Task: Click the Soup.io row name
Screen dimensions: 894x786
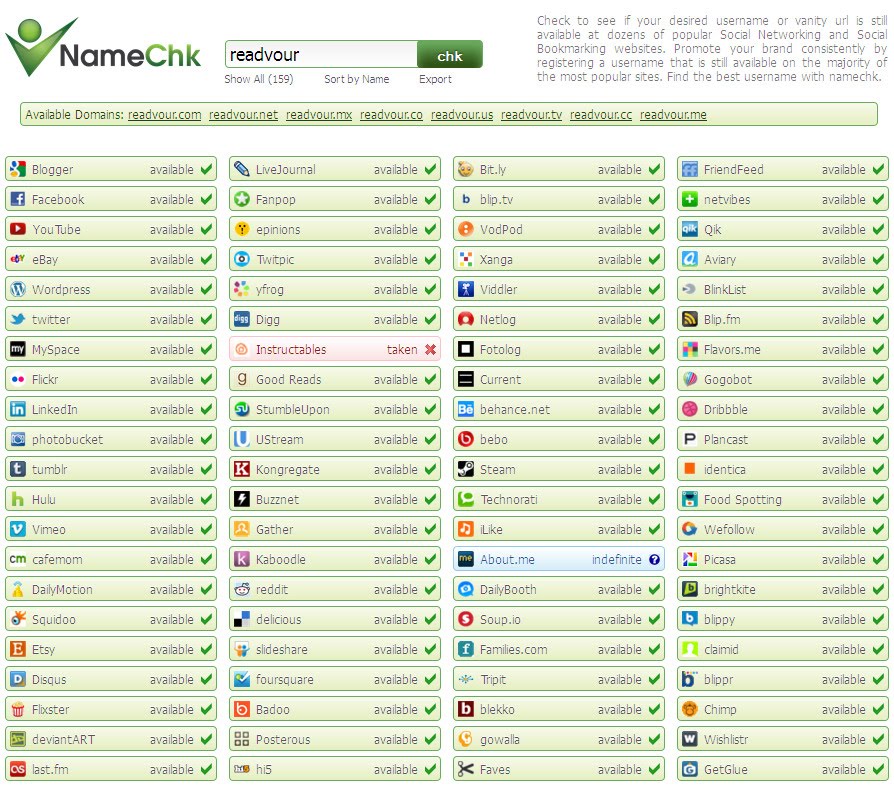Action: tap(500, 620)
